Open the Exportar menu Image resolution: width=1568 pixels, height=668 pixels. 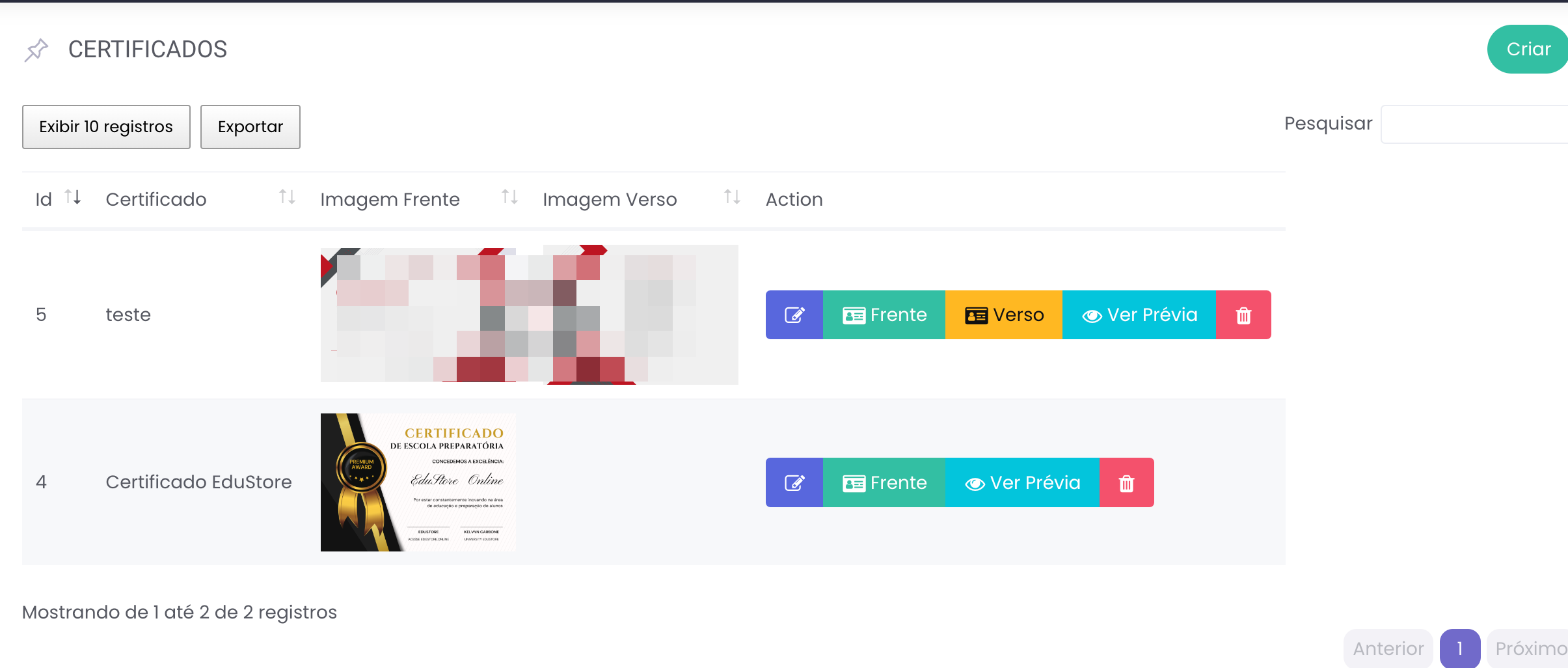pyautogui.click(x=250, y=127)
